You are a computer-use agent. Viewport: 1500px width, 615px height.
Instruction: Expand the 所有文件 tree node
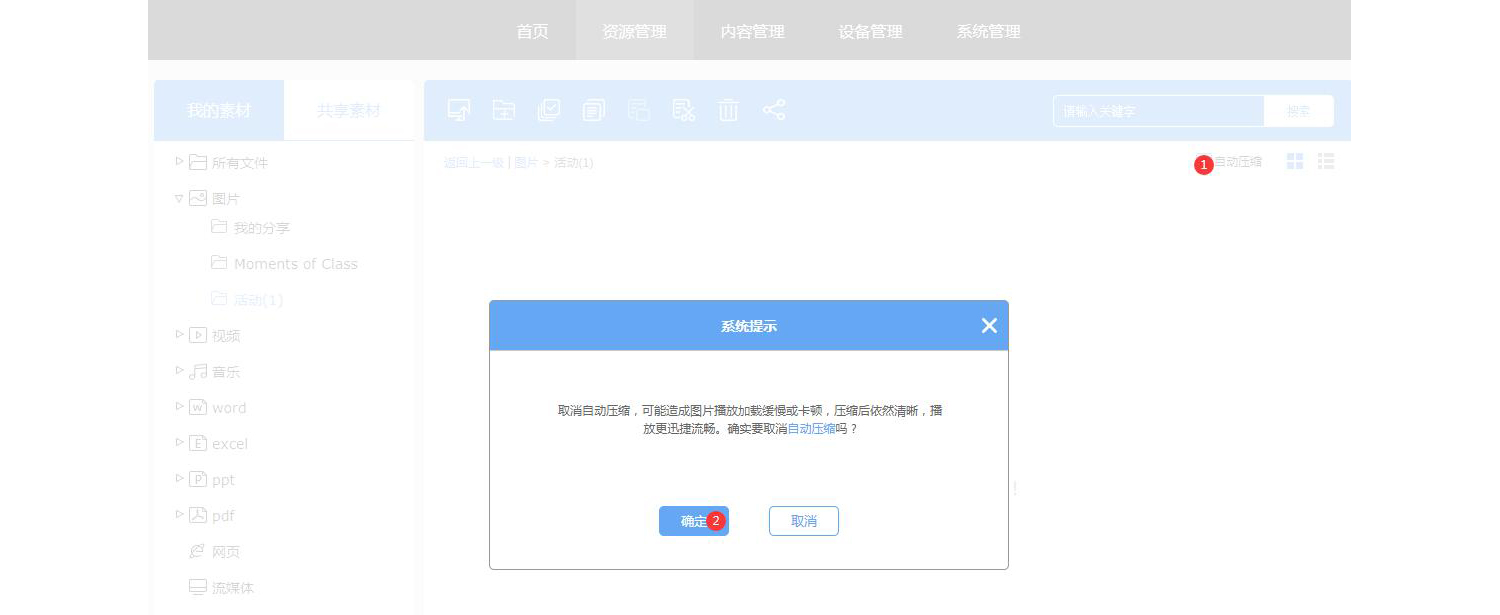(x=180, y=161)
